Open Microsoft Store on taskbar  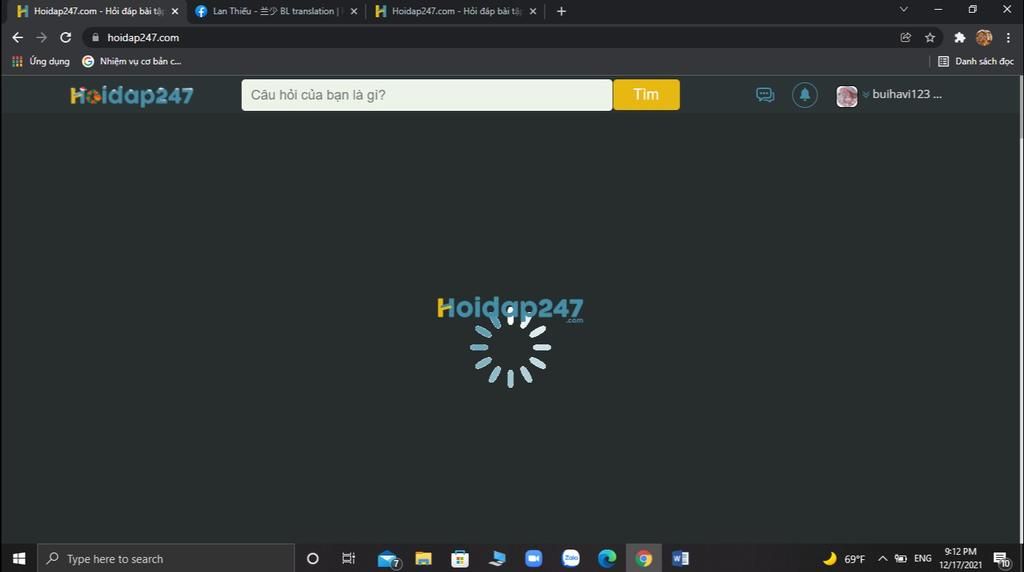[x=460, y=558]
